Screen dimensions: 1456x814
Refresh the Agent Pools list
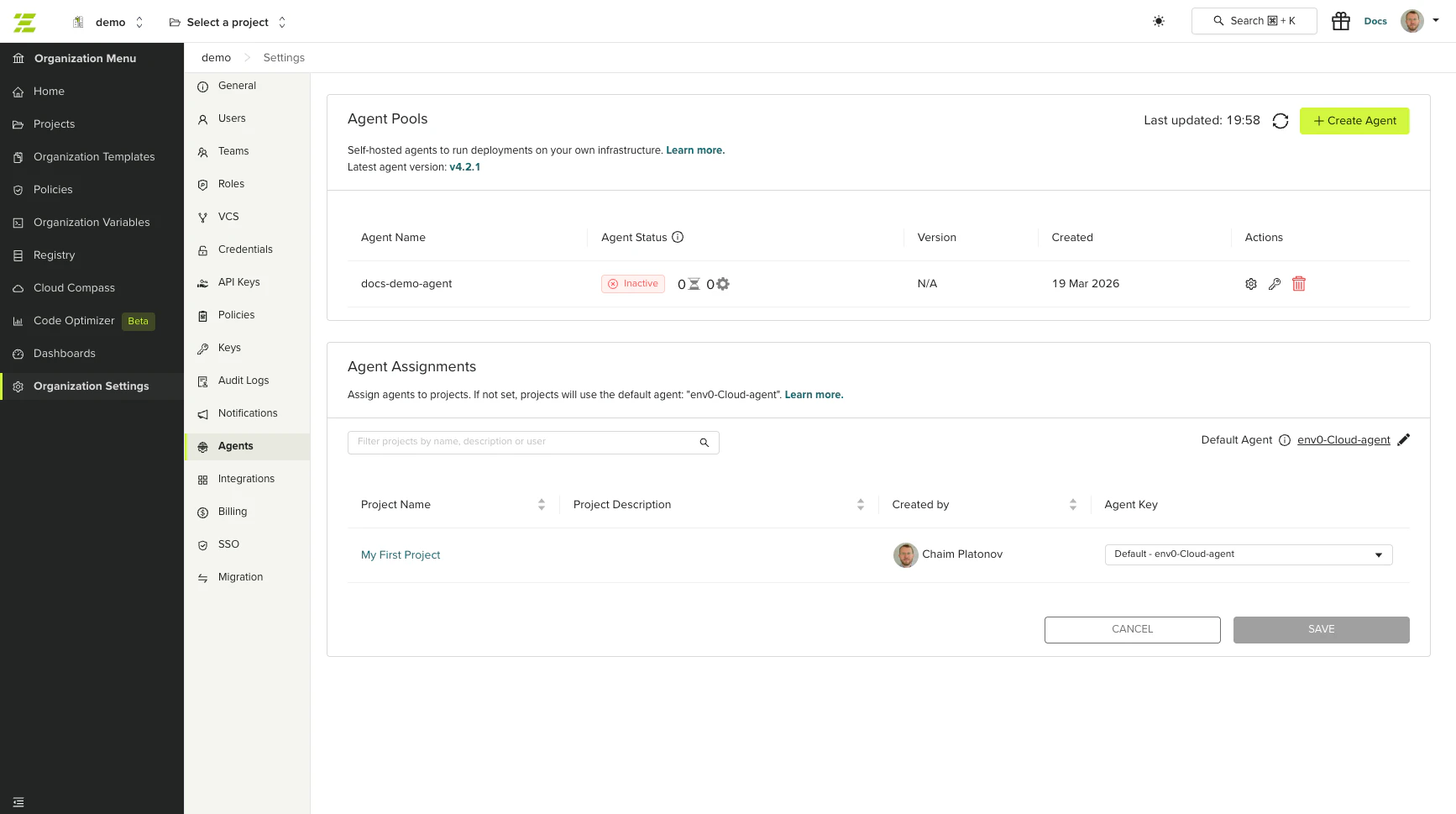coord(1280,120)
